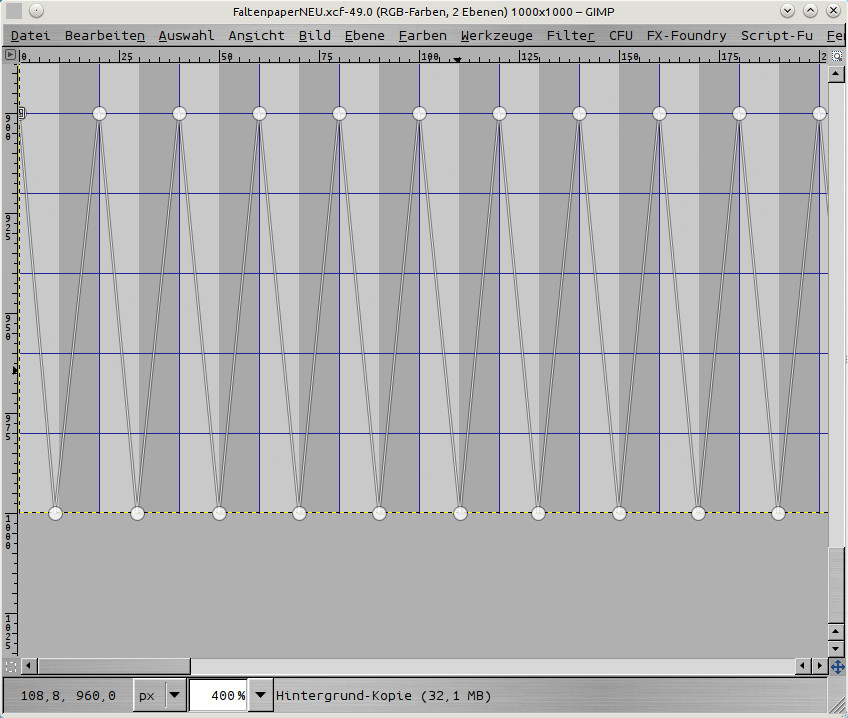Image resolution: width=848 pixels, height=718 pixels.
Task: Open the image menu triangle button at ruler corner
Action: tap(11, 56)
